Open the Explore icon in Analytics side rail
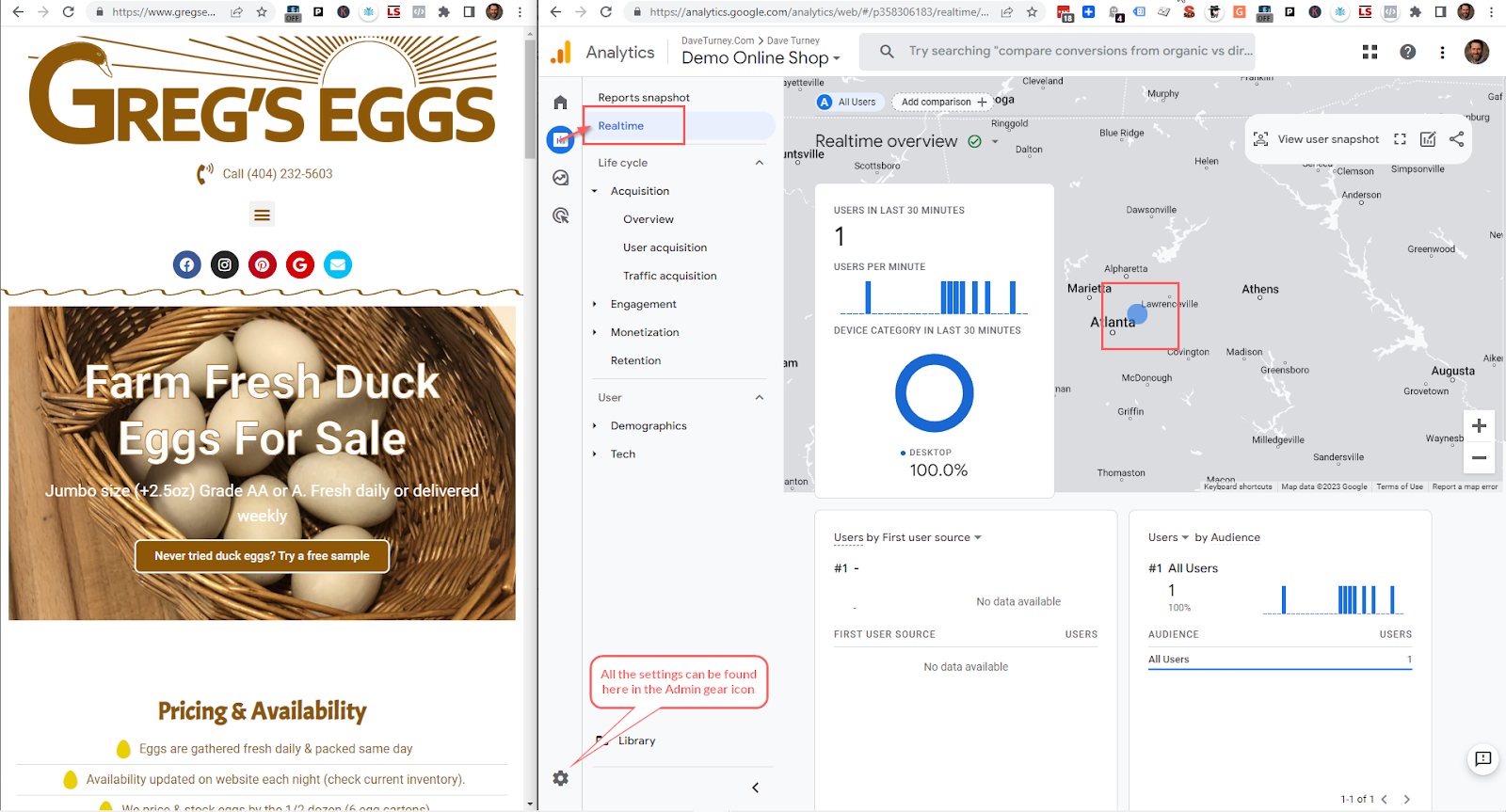The height and width of the screenshot is (812, 1506). click(x=560, y=178)
